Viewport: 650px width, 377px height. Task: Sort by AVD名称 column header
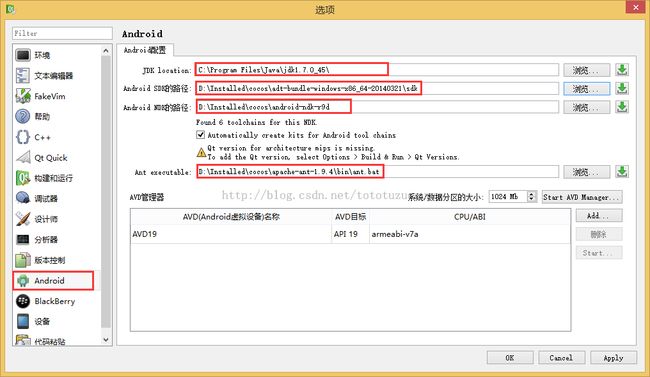pos(231,217)
